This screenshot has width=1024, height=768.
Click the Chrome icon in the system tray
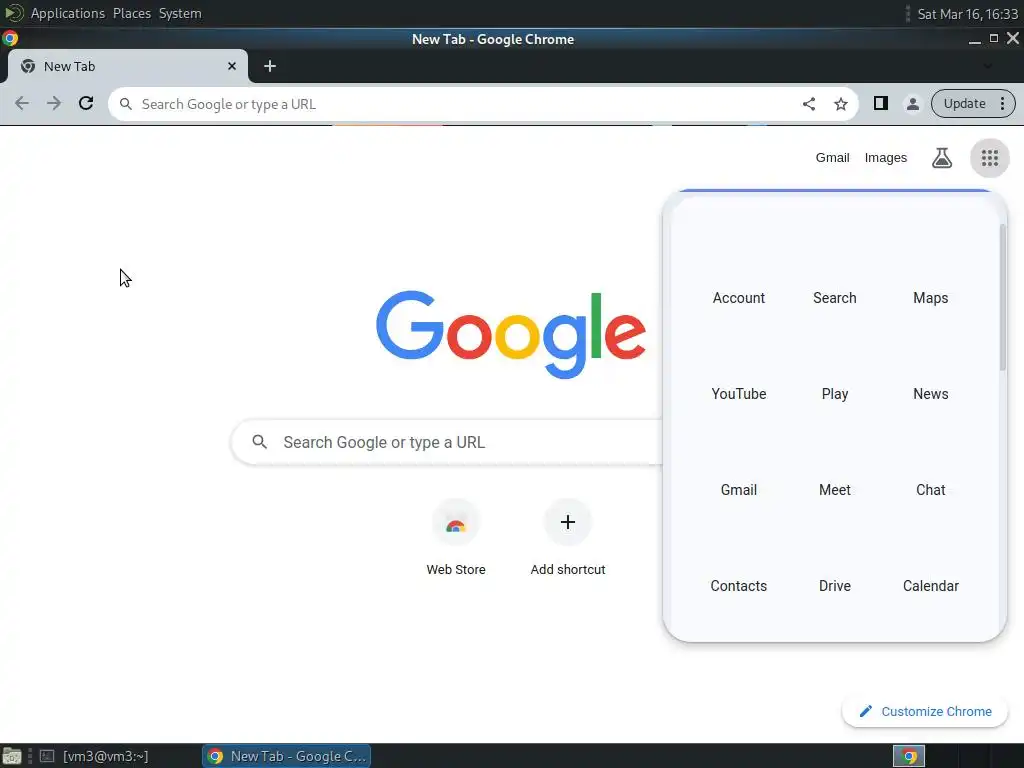(908, 756)
